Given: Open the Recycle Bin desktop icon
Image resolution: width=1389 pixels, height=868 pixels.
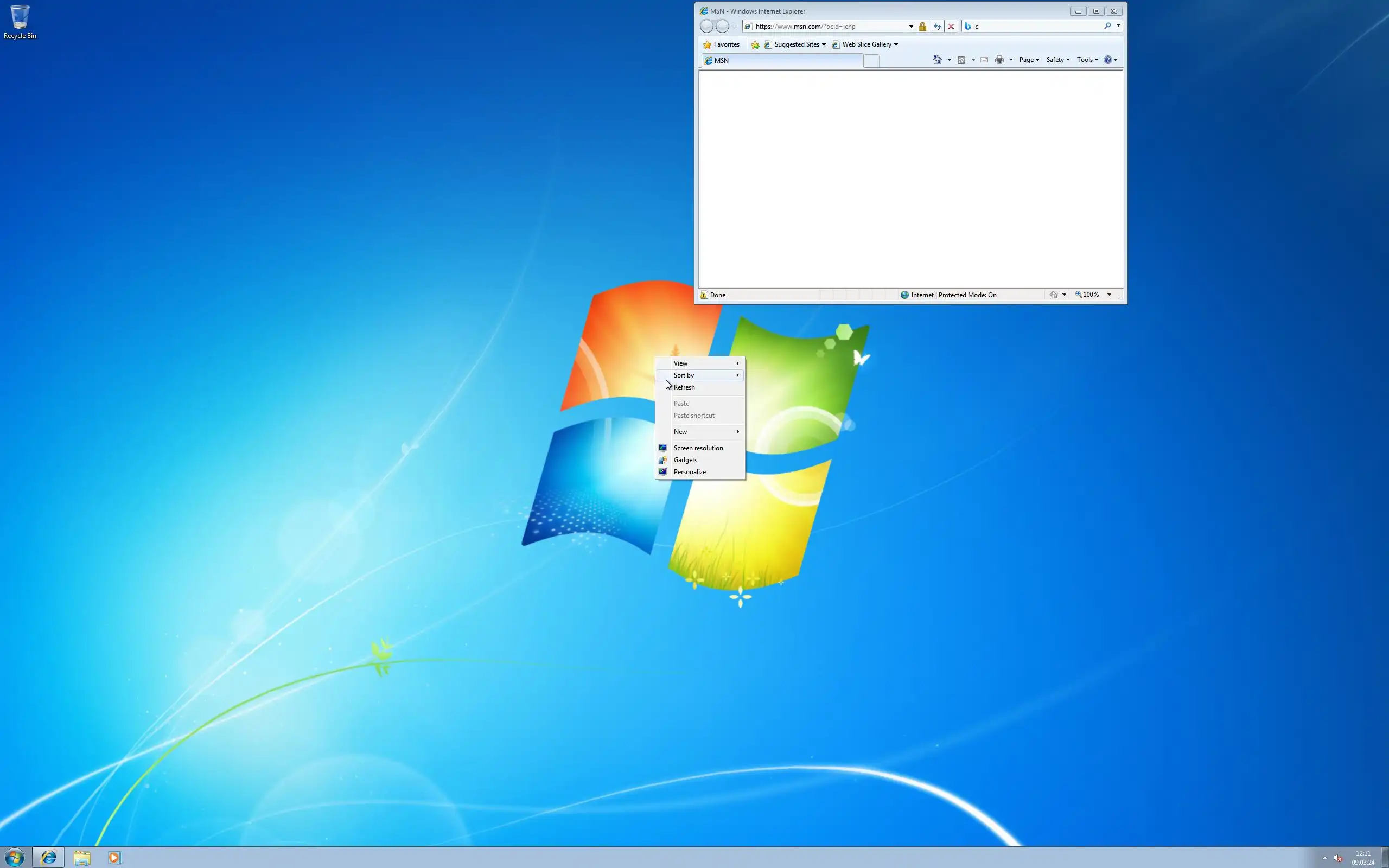Looking at the screenshot, I should pyautogui.click(x=20, y=22).
